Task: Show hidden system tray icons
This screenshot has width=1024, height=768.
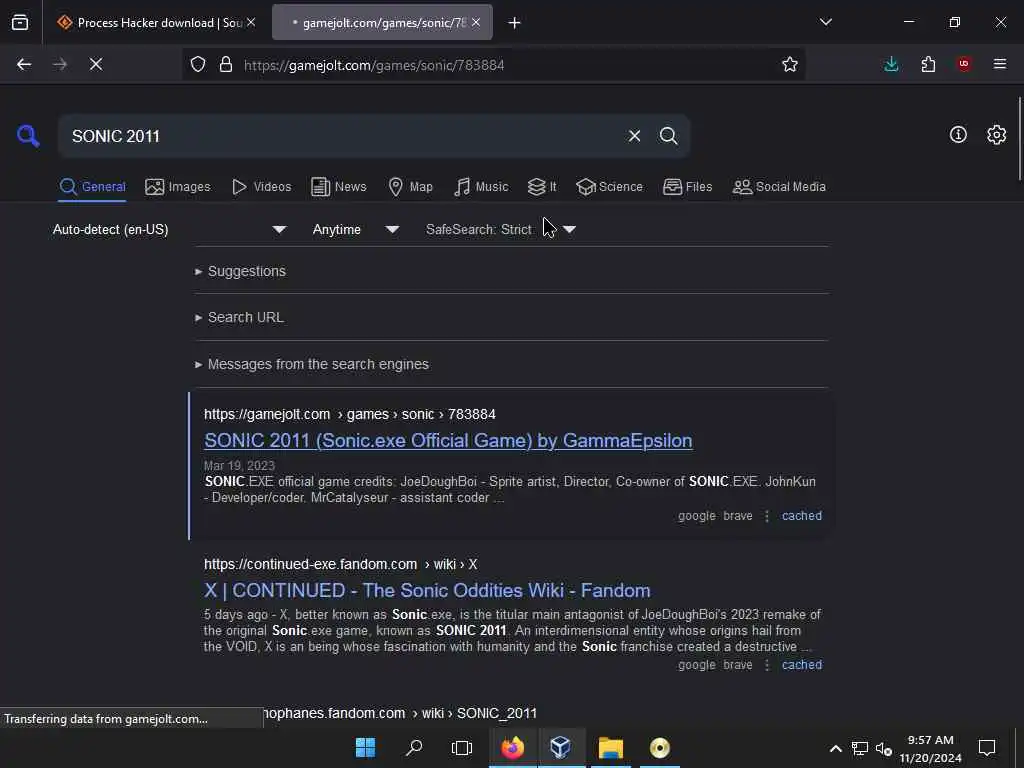Action: tap(835, 748)
